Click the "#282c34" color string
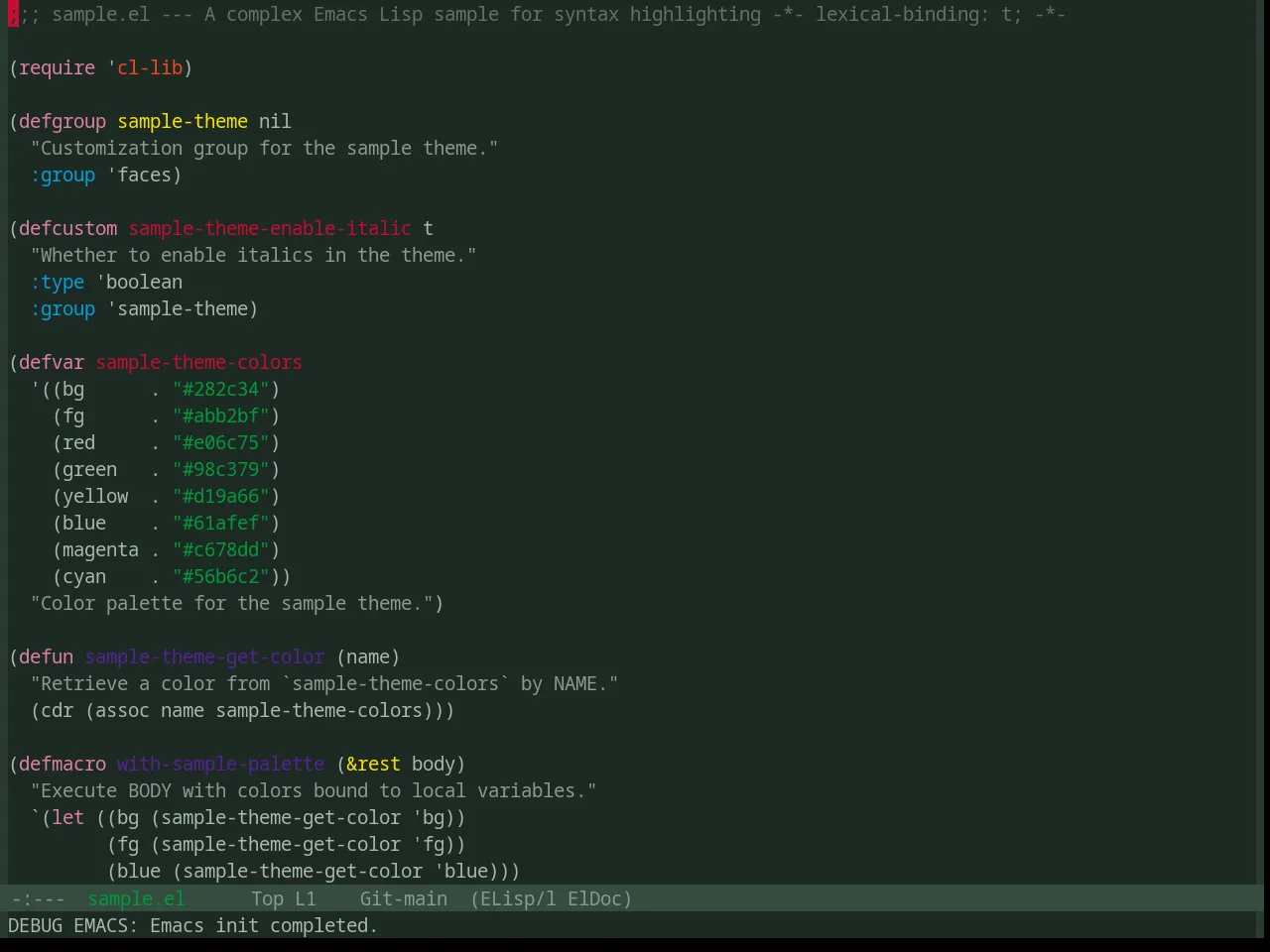The width and height of the screenshot is (1270, 952). (x=221, y=389)
